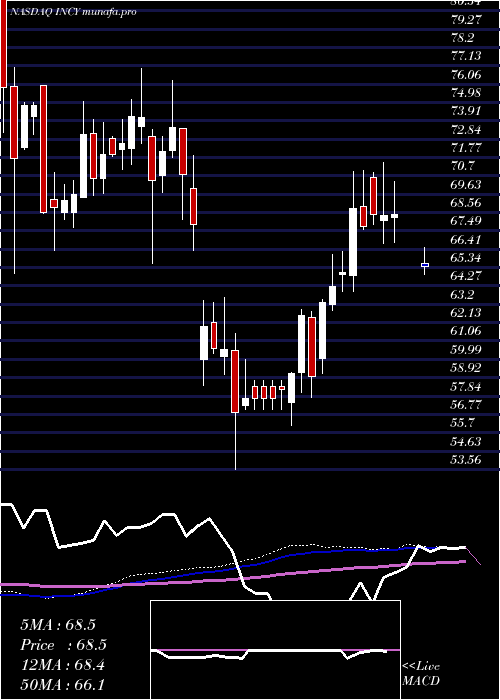
Task: Click the 63.2 price axis label
Action: pyautogui.click(x=462, y=295)
